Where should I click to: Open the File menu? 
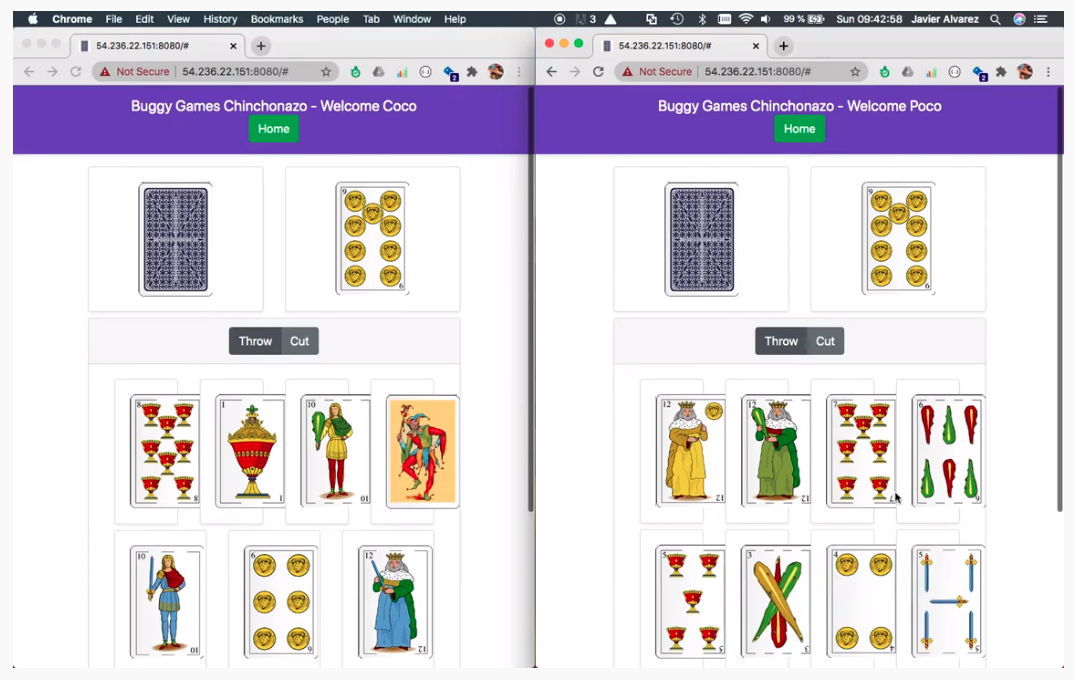[x=114, y=19]
